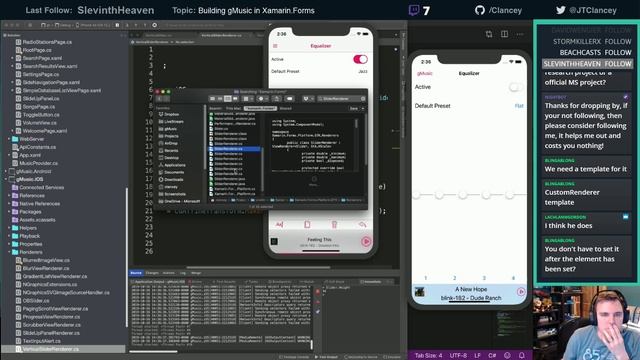Expand SearchPage.xaml node
Viewport: 640px width, 360px height.
(x=12, y=58)
